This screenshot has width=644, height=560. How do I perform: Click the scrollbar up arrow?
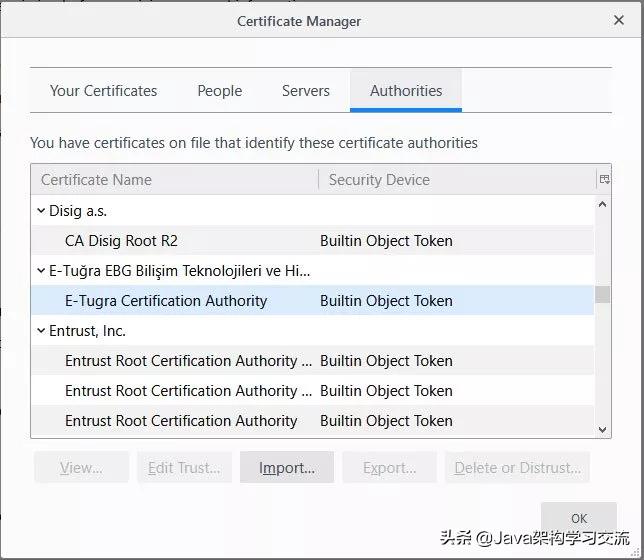(602, 205)
